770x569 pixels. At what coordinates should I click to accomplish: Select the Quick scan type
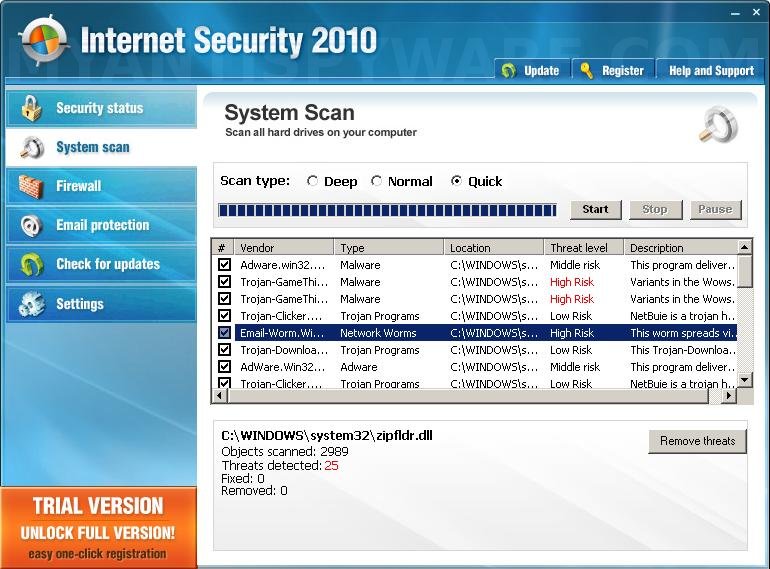[x=456, y=181]
